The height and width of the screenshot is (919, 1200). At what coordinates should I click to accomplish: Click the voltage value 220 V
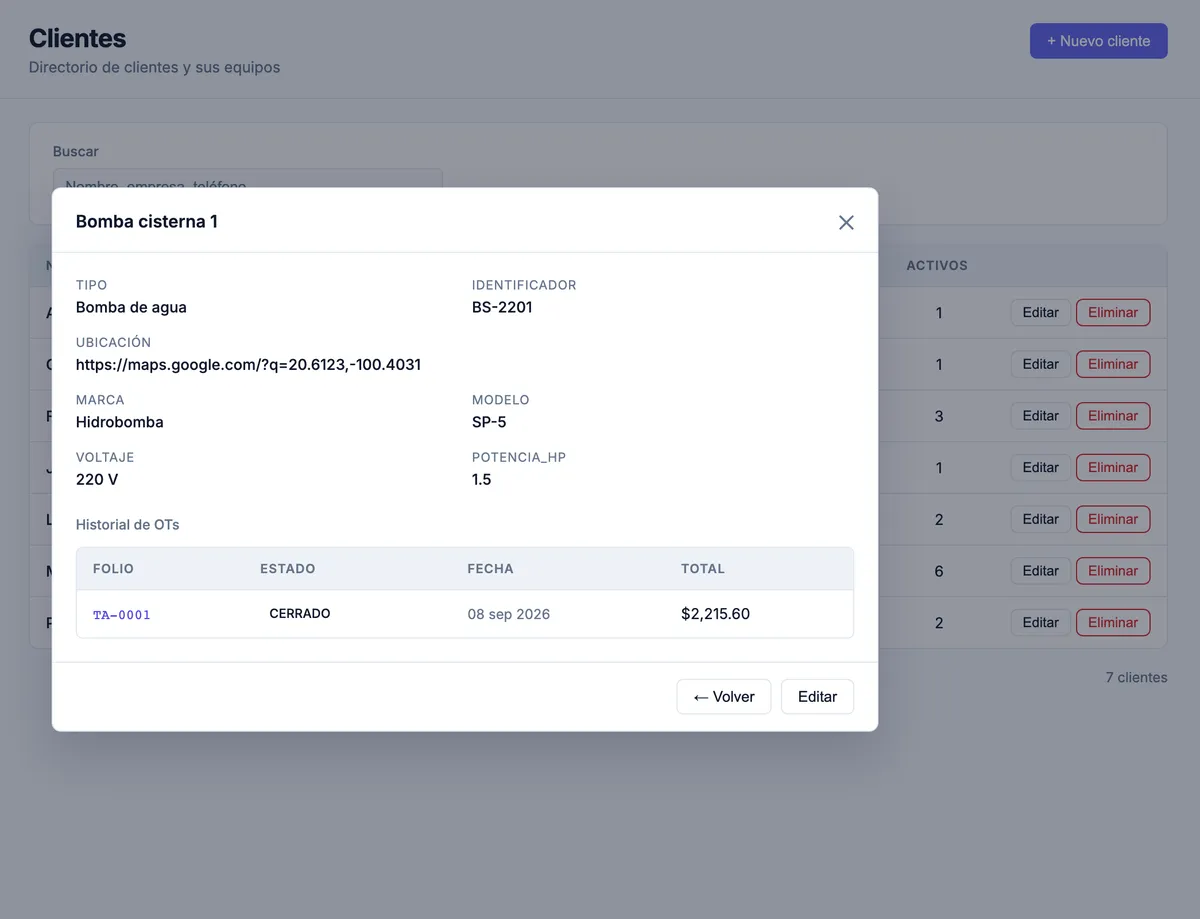97,480
